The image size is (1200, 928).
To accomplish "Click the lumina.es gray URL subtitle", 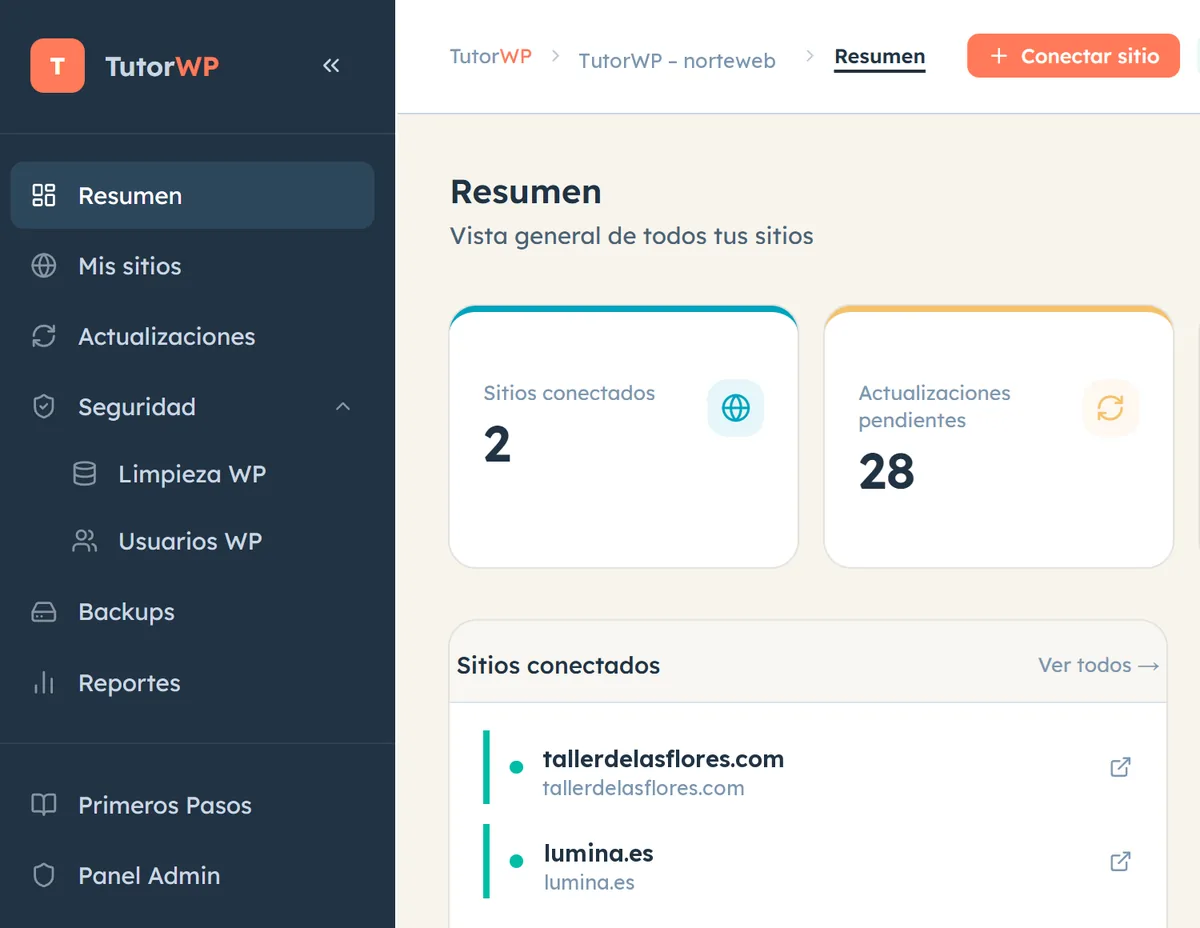I will coord(589,882).
